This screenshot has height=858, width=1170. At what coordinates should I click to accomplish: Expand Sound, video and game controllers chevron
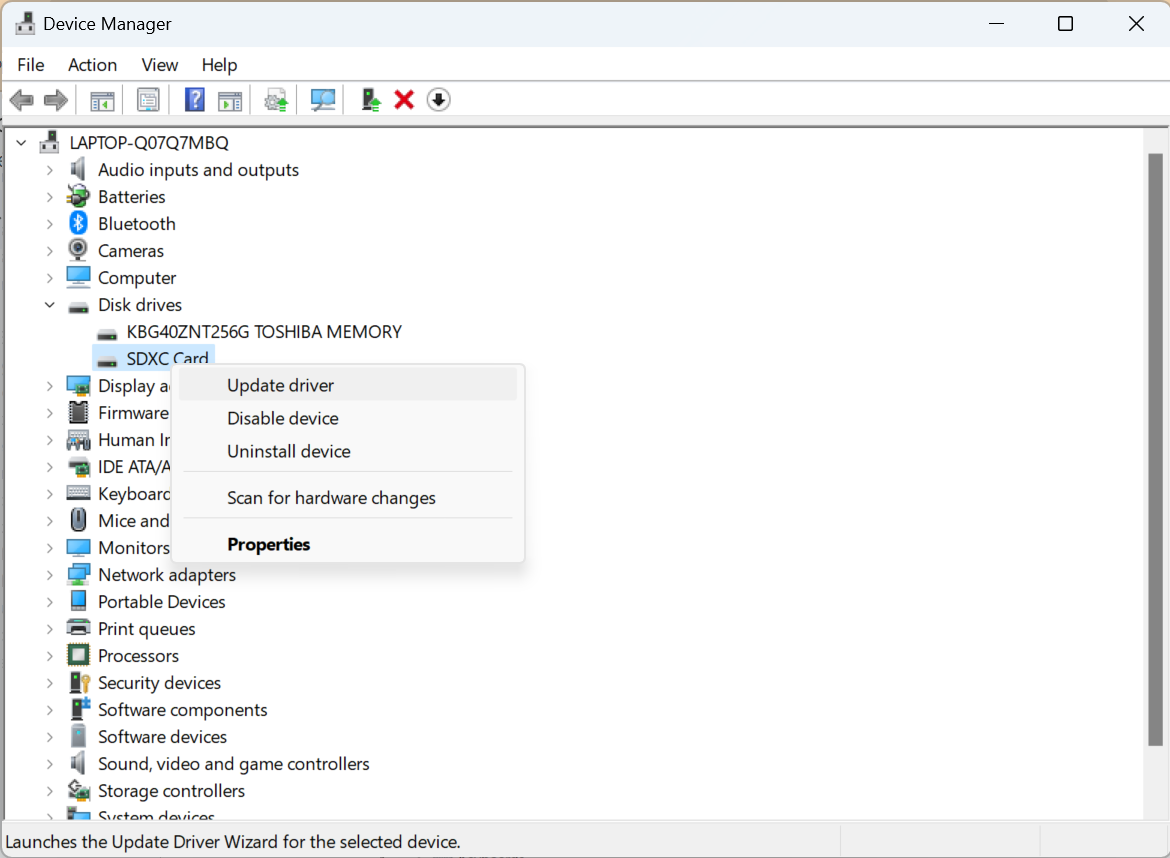49,764
